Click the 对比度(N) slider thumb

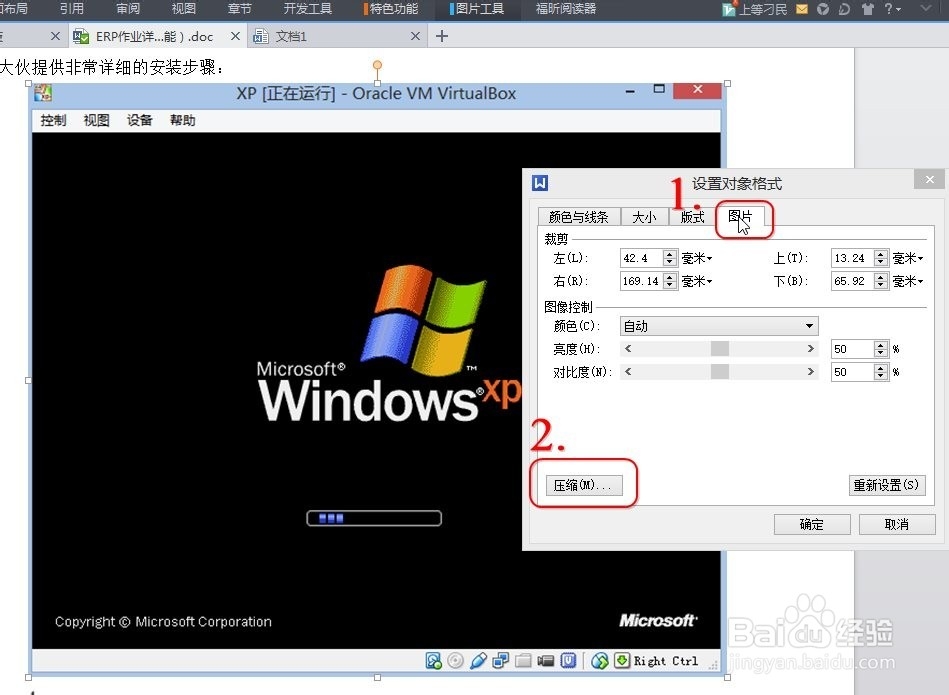[x=720, y=371]
